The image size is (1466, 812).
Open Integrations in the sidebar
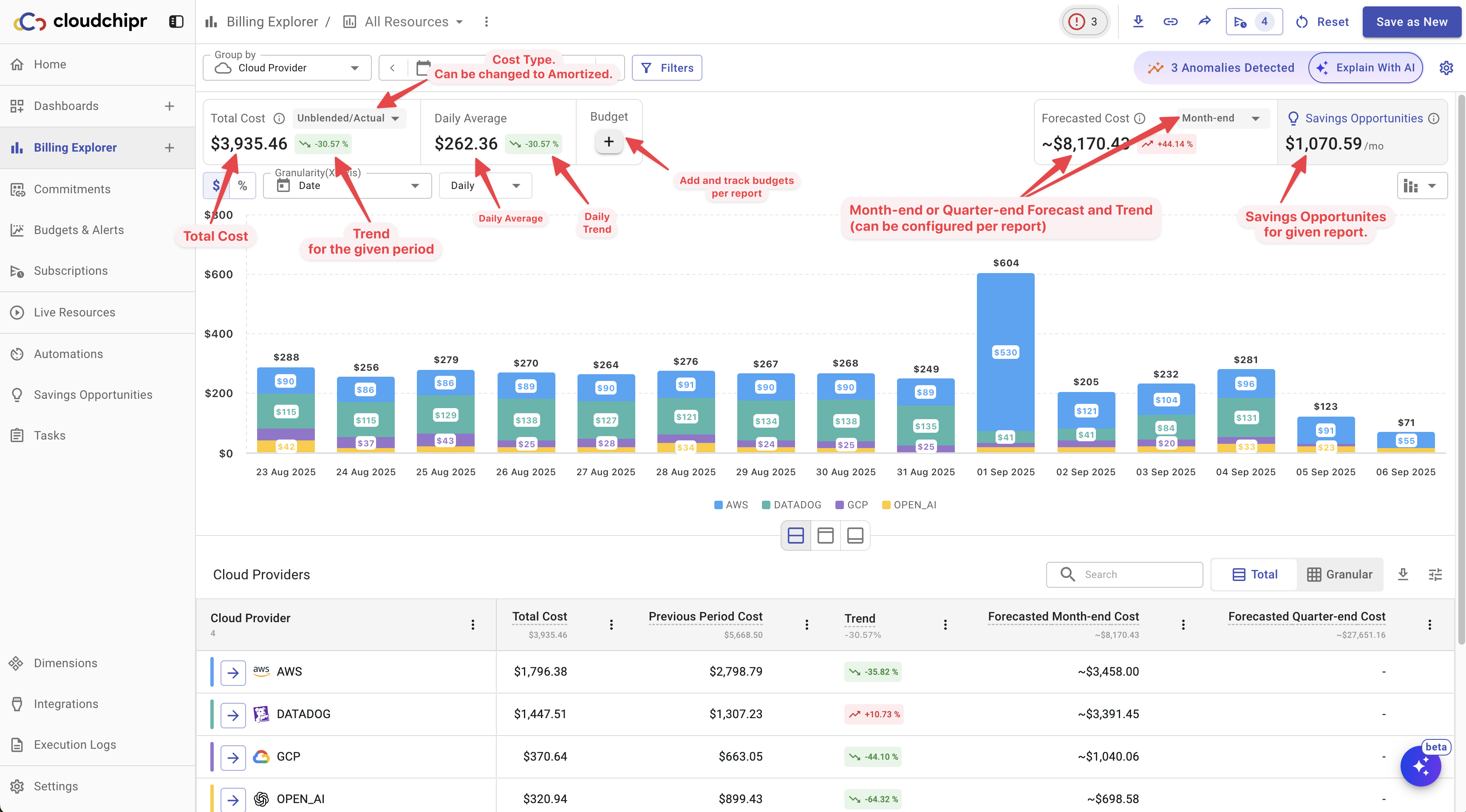pyautogui.click(x=97, y=704)
